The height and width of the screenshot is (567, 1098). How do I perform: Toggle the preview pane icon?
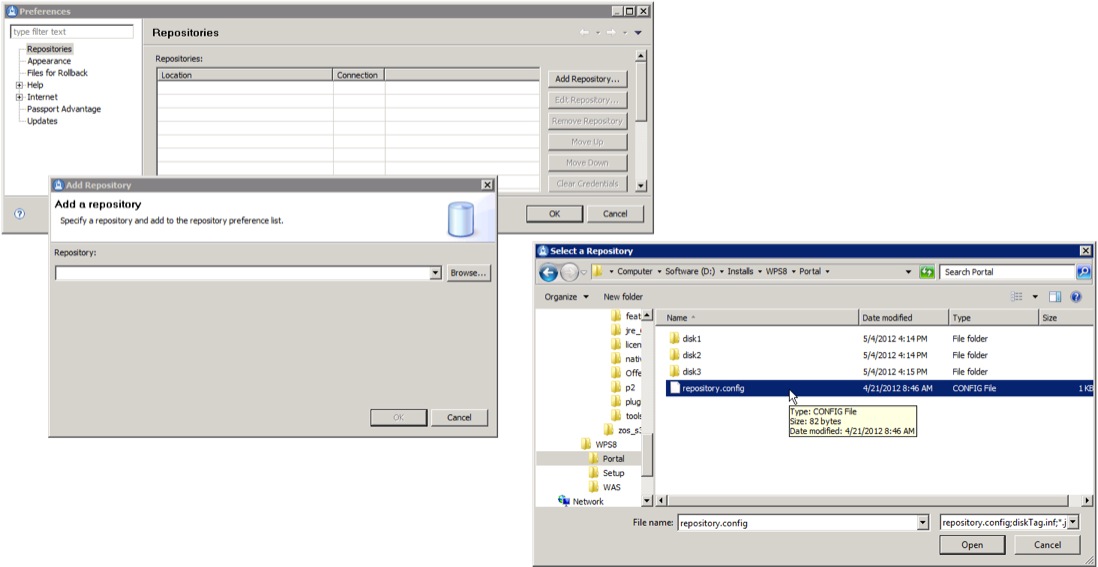point(1055,297)
